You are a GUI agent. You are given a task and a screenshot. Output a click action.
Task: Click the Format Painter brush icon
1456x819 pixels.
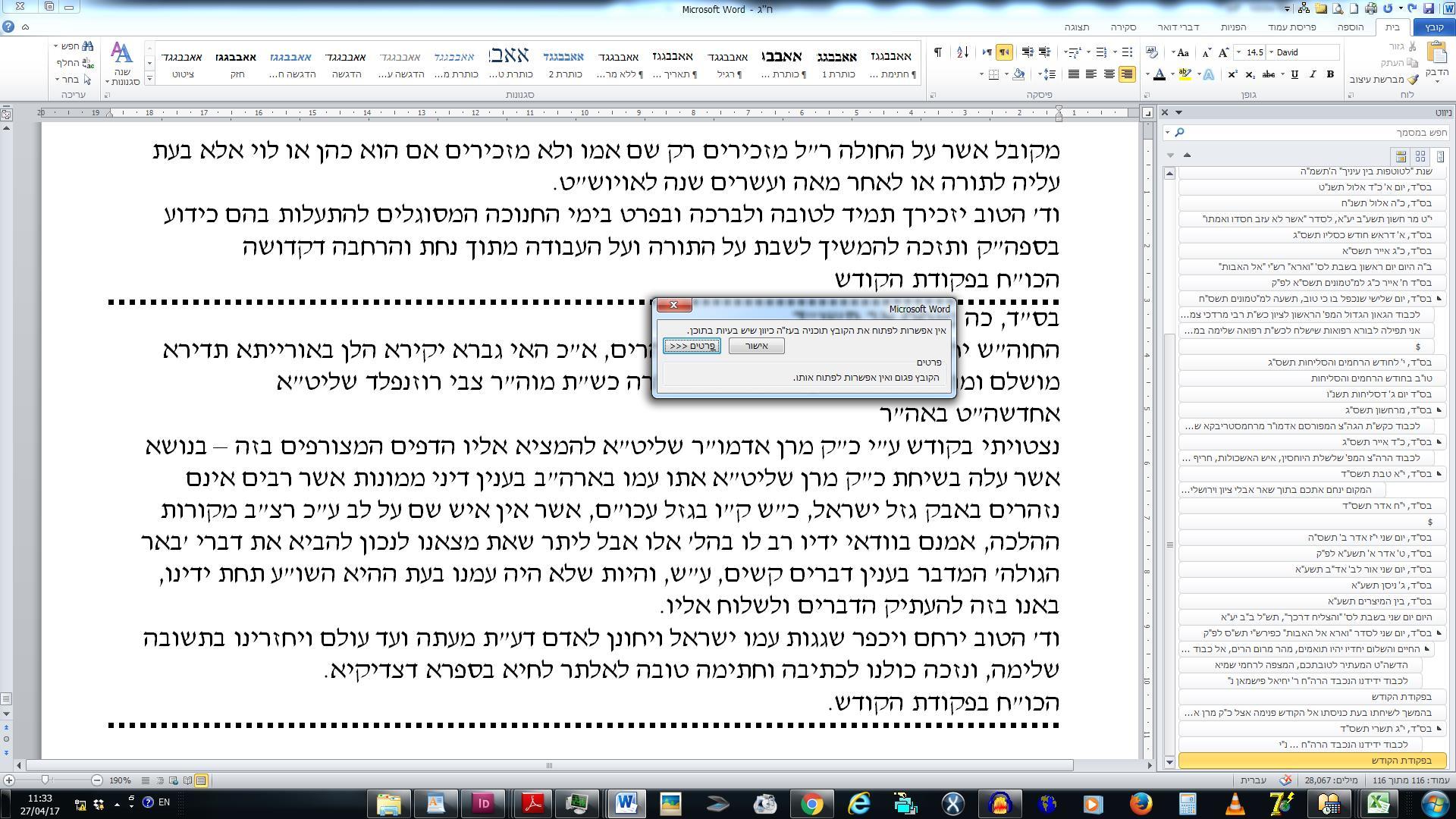(1412, 80)
